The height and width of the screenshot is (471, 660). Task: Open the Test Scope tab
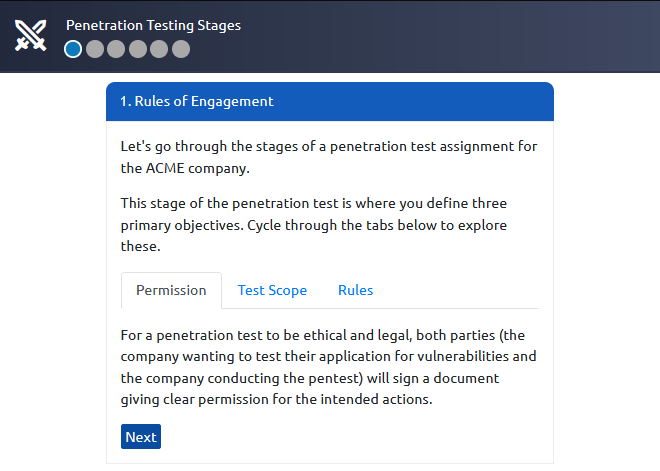pos(272,290)
